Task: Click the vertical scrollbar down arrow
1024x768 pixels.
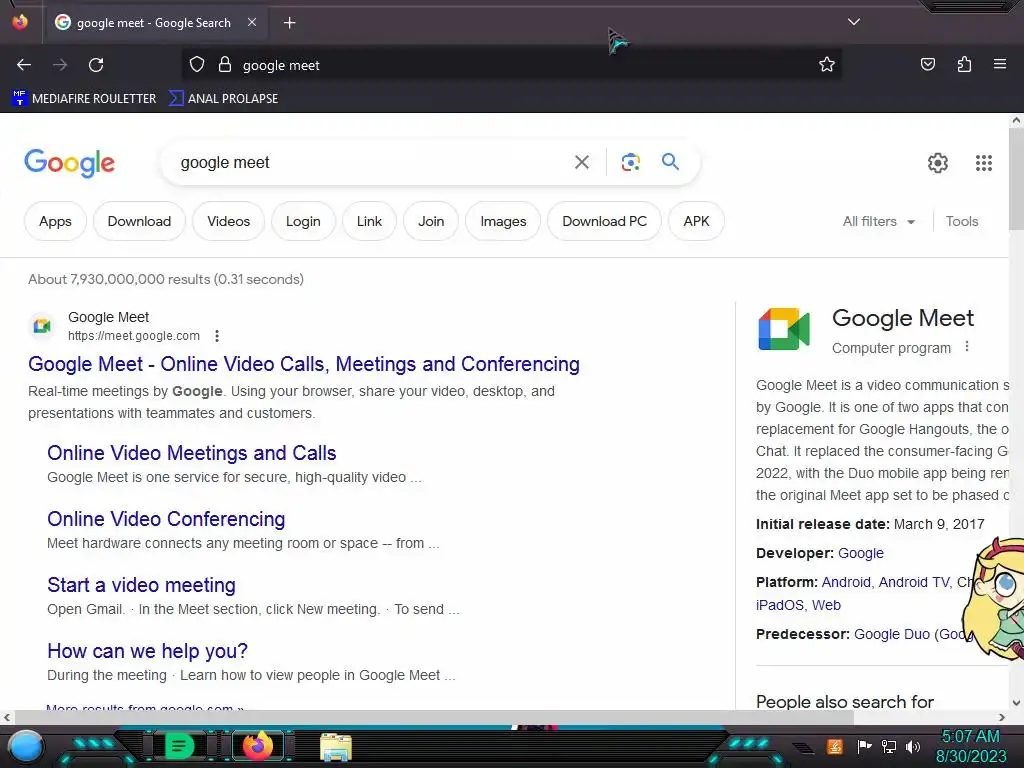Action: point(1016,703)
